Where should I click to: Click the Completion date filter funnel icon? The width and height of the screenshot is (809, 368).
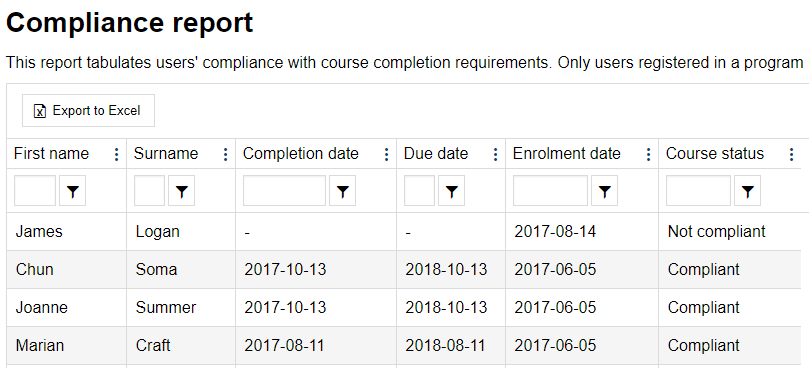click(x=343, y=191)
